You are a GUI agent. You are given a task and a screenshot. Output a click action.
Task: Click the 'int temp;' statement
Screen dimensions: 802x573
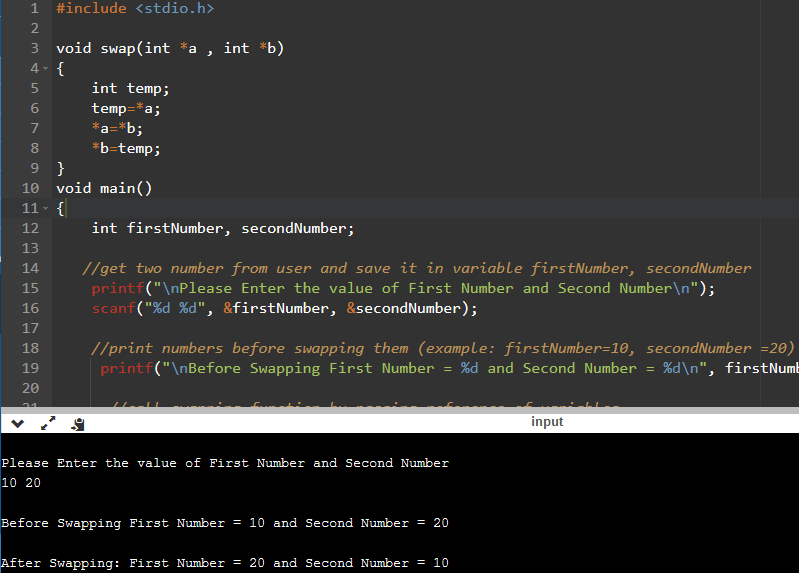pyautogui.click(x=130, y=88)
